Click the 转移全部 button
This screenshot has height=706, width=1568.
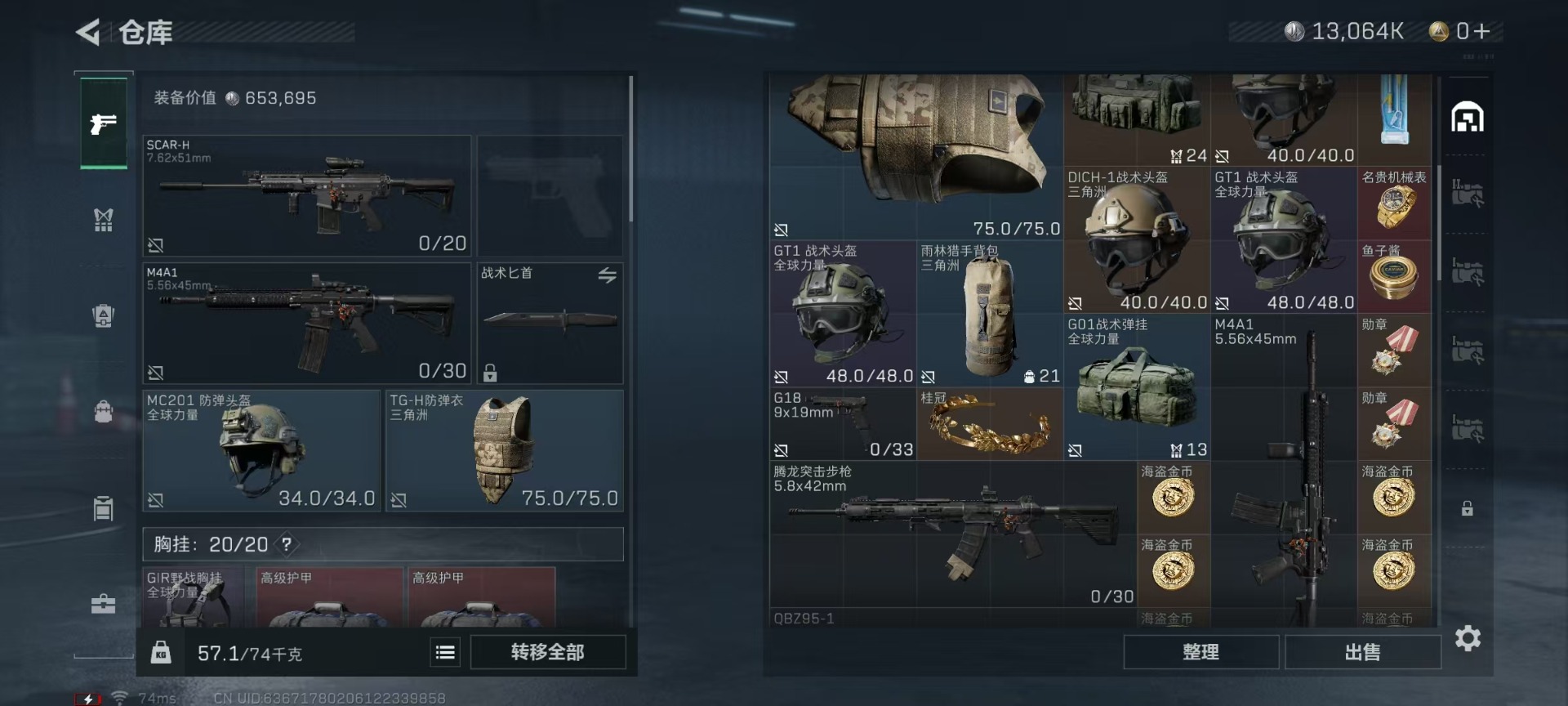(548, 652)
